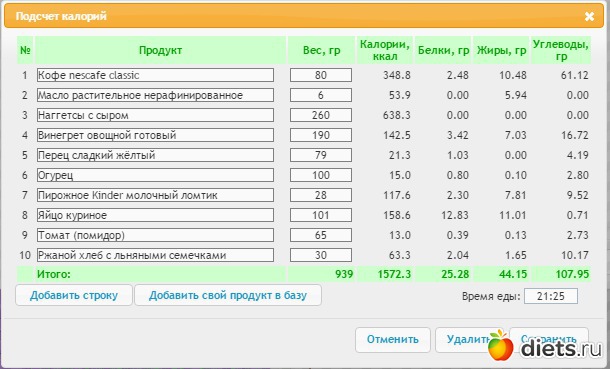Select weight field 80 for coffee

[x=321, y=75]
